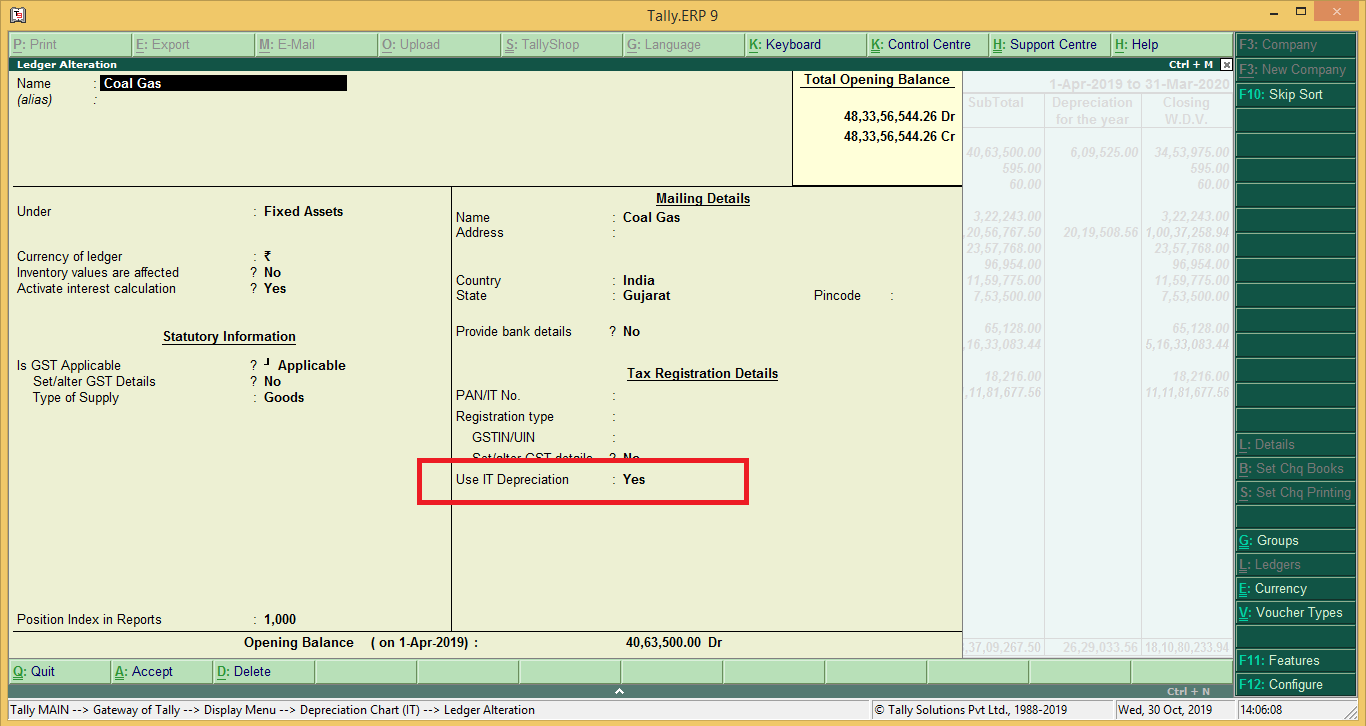Close the Ledger Alteration panel with X

click(1227, 64)
